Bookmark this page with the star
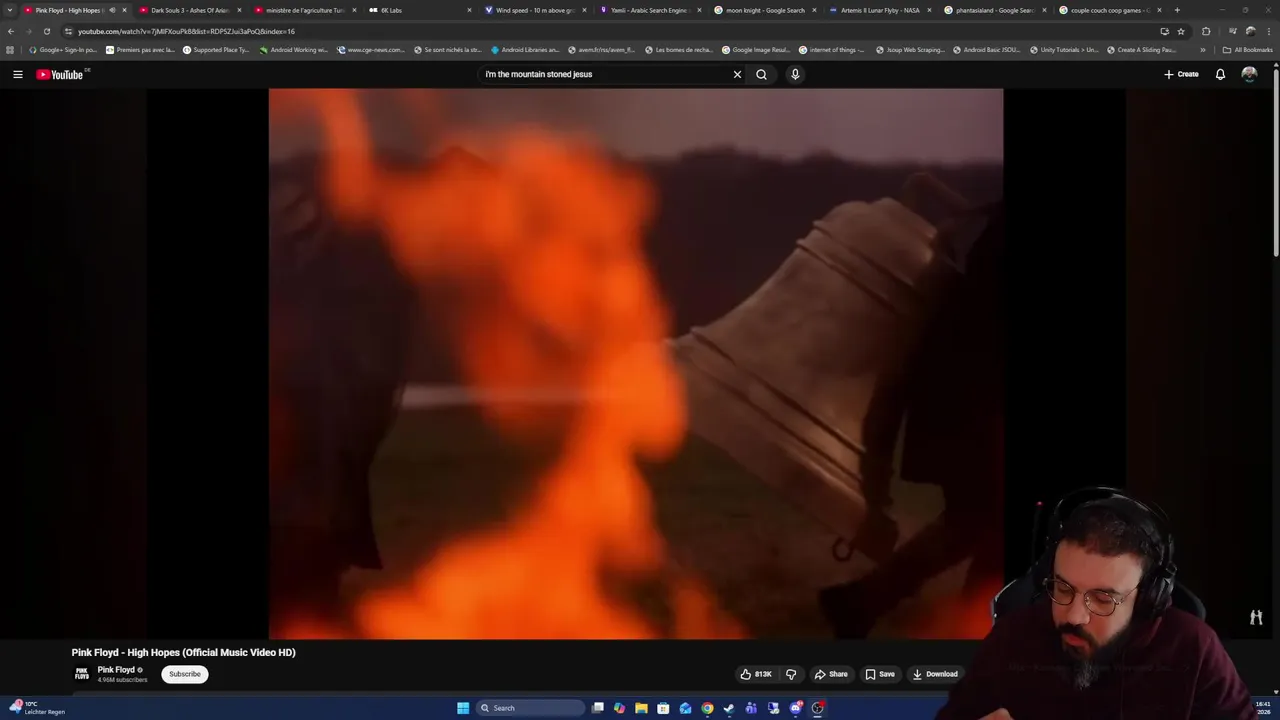 tap(1181, 31)
